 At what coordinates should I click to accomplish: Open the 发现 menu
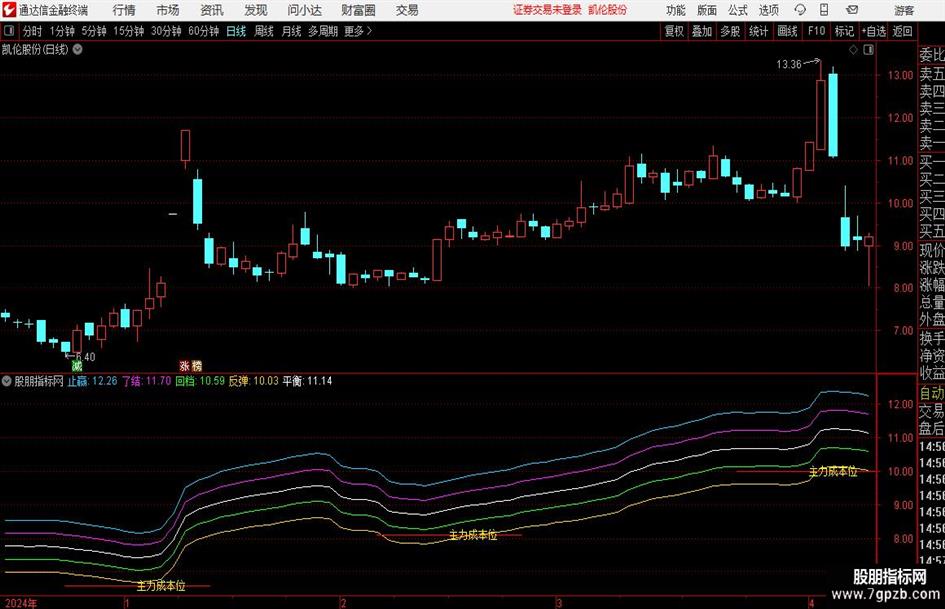256,10
